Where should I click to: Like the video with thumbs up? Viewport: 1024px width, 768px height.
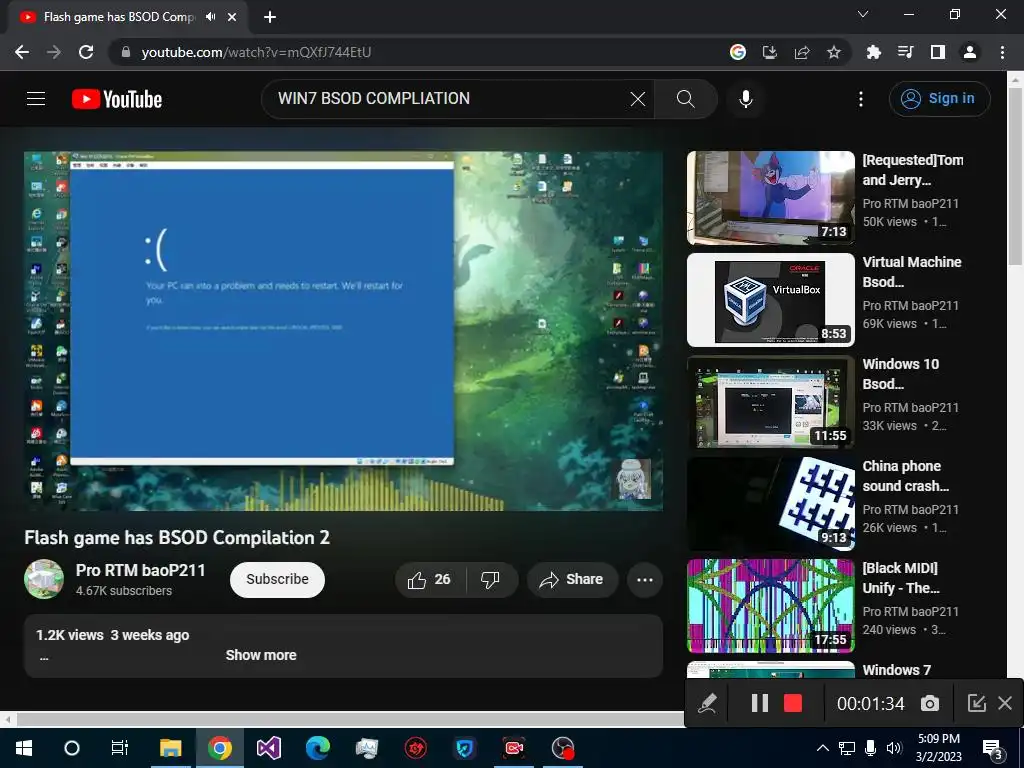pos(428,579)
